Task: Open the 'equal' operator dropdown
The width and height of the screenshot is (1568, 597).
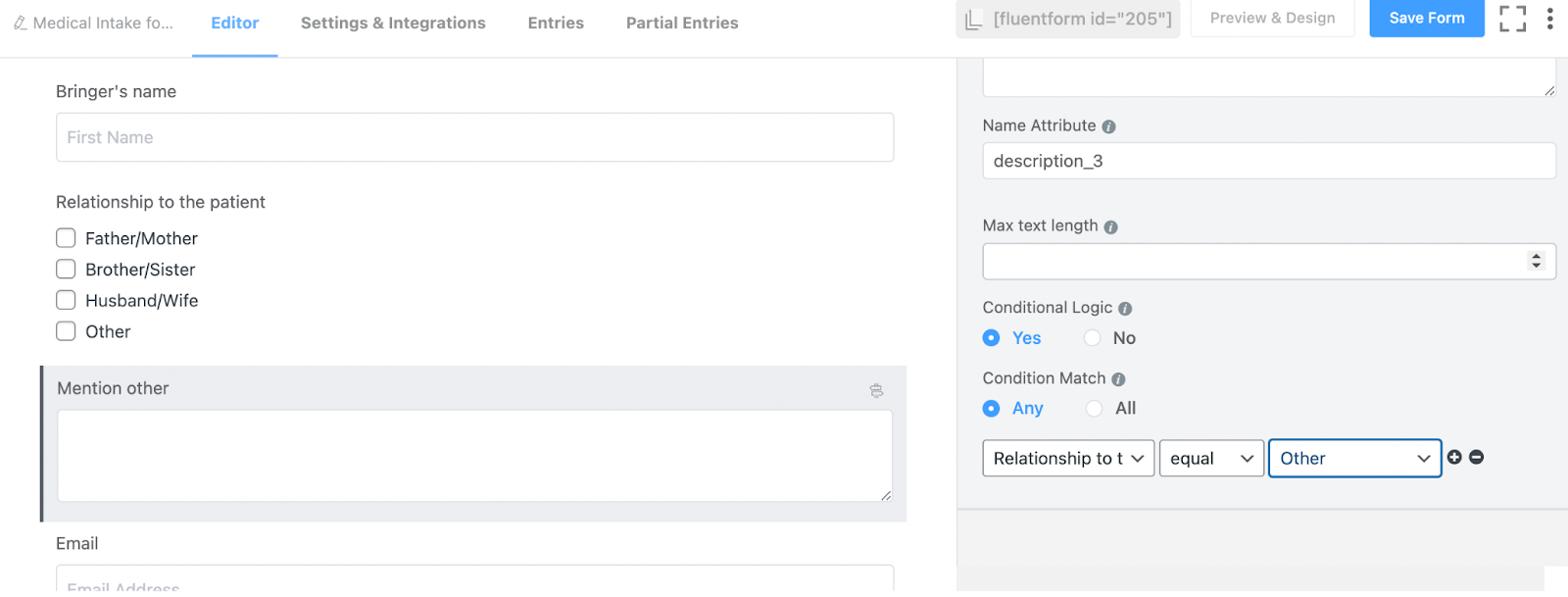Action: click(1211, 458)
